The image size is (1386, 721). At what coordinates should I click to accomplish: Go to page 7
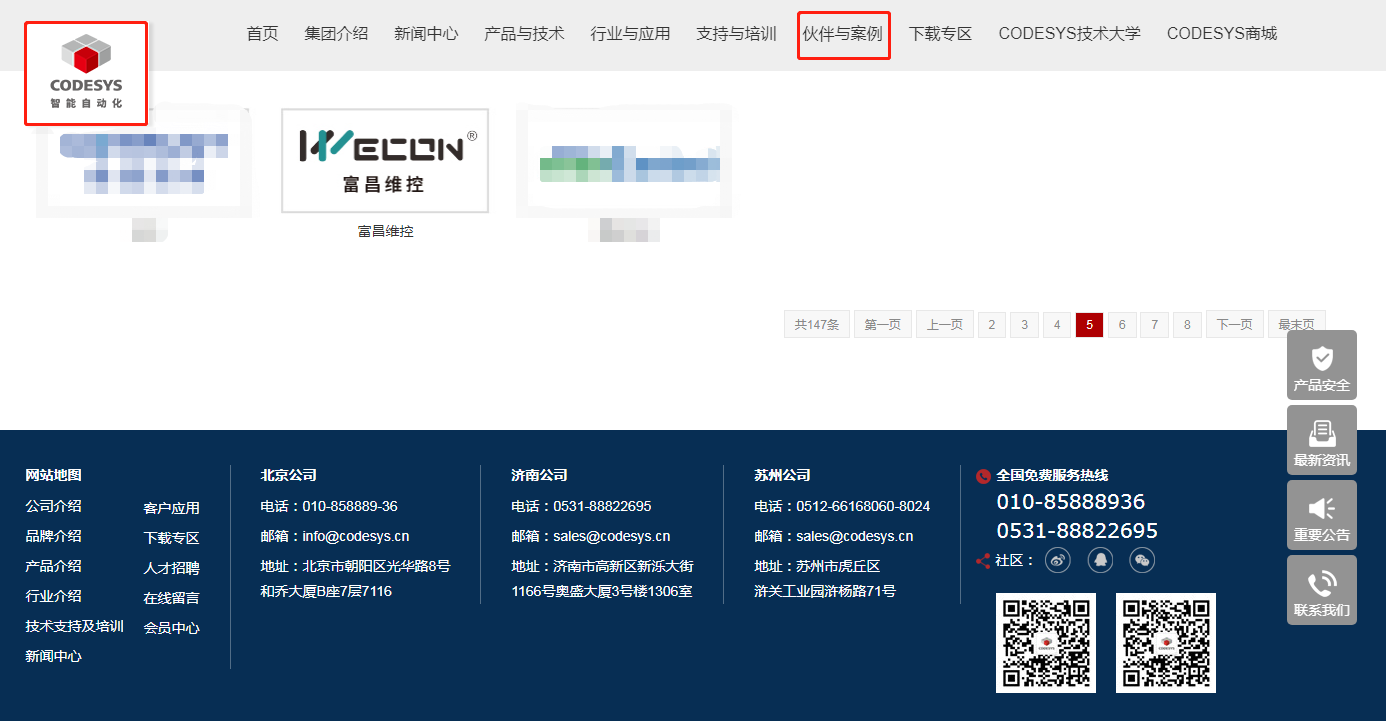pos(1154,324)
